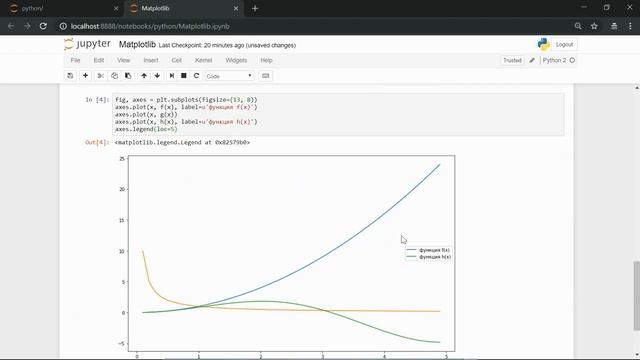Click the In [4] prompt label

97,100
